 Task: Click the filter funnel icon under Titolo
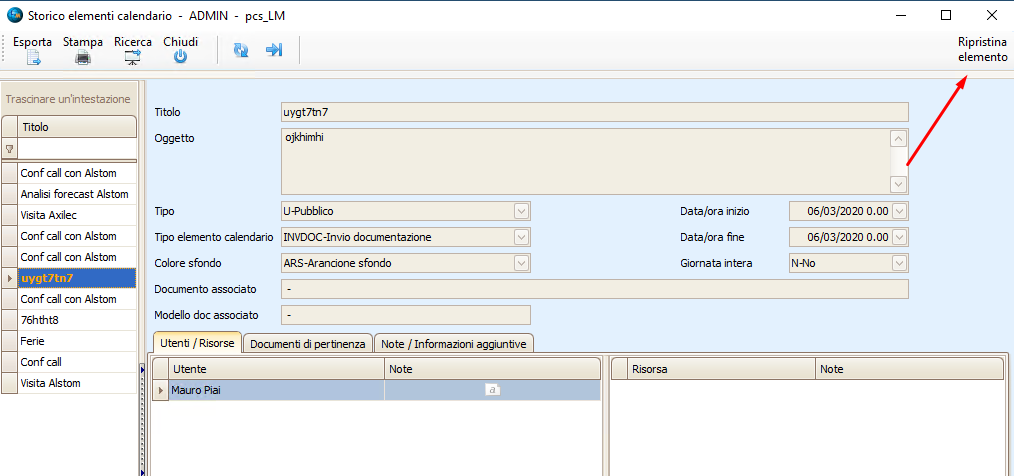tap(10, 148)
